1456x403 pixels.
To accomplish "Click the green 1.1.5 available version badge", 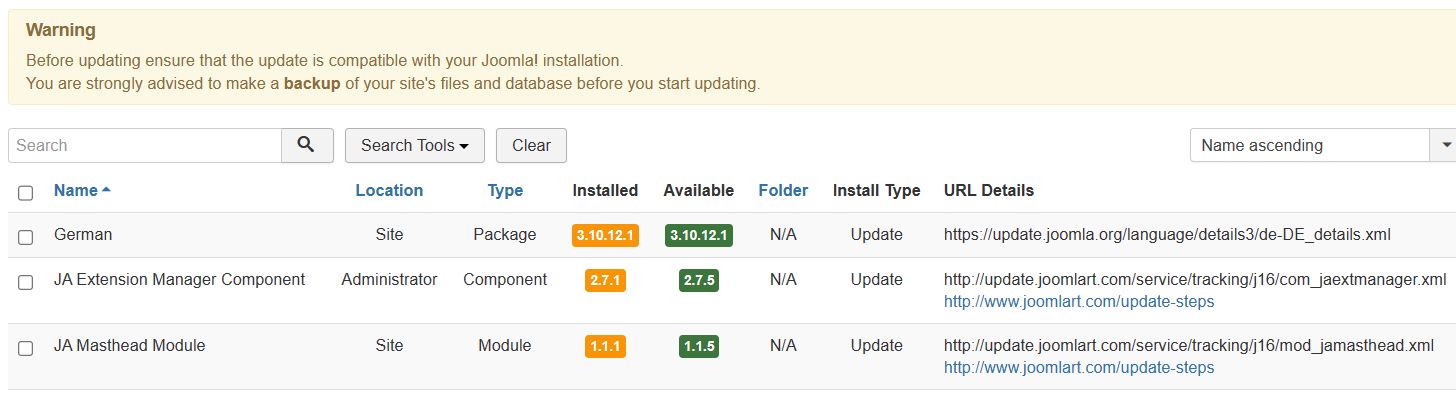I will click(698, 346).
